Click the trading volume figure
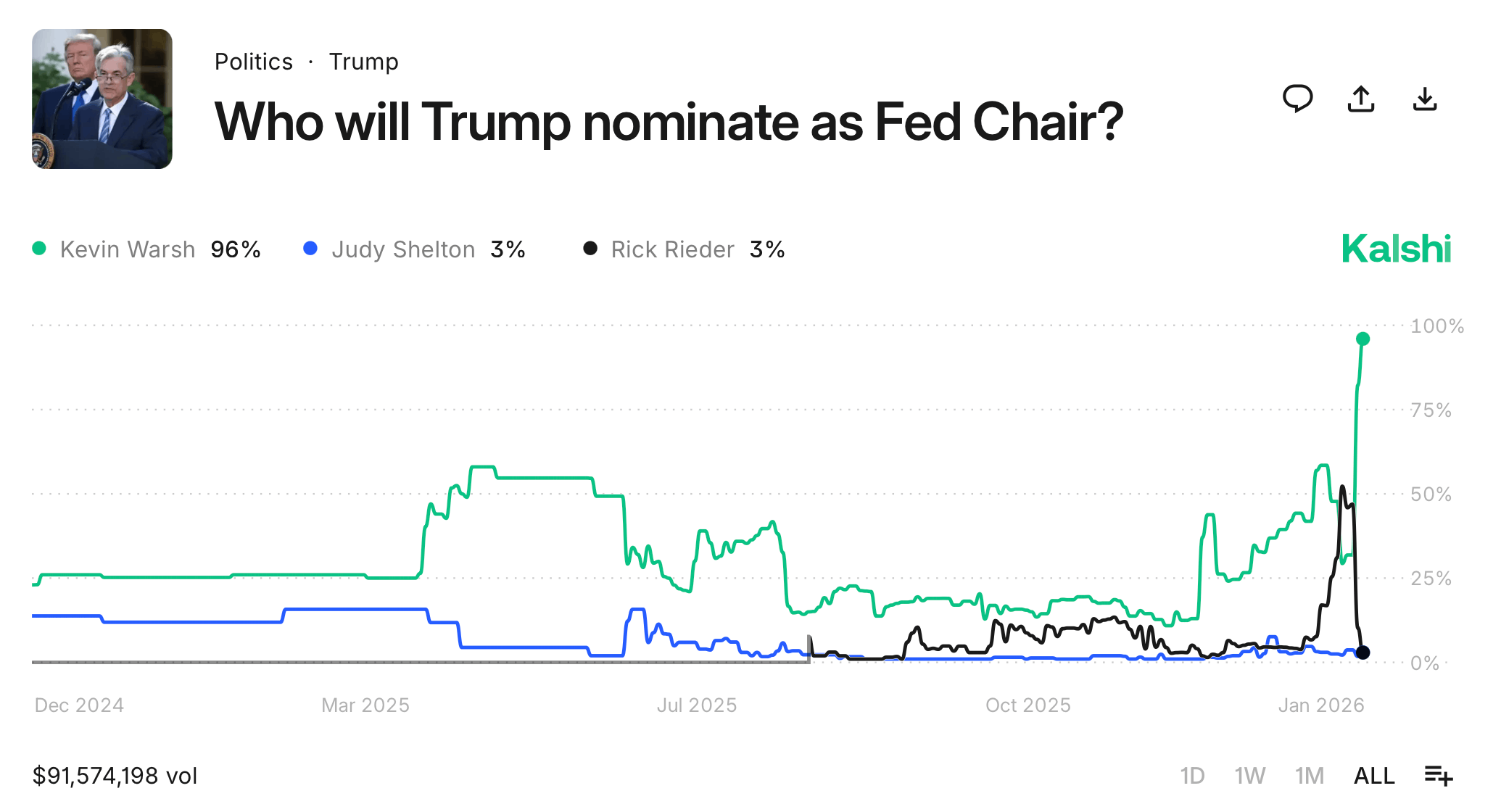Screen dimensions: 1501x812 point(115,776)
